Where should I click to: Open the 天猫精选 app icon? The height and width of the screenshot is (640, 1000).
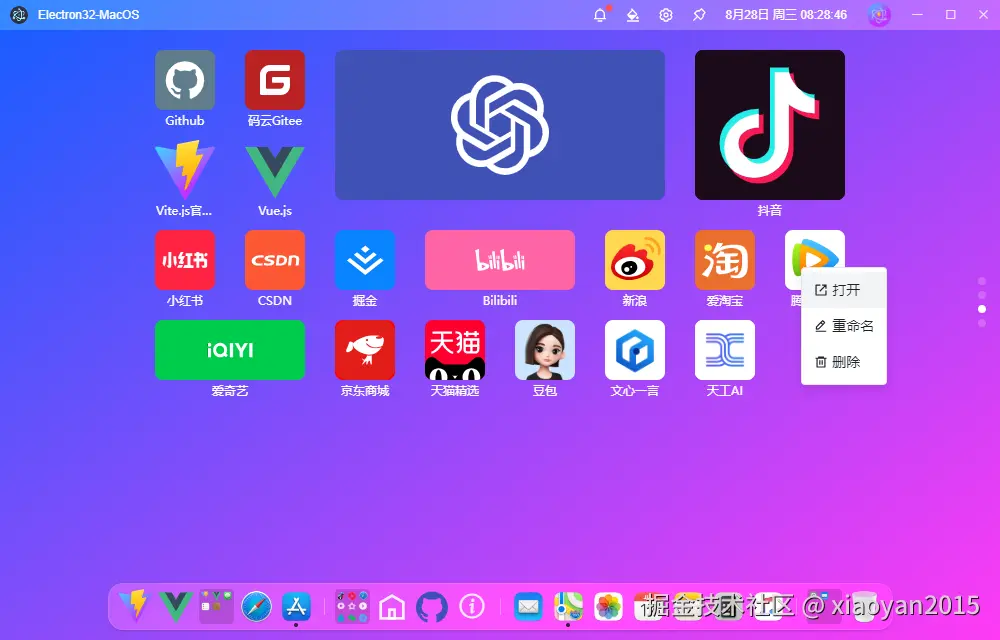click(x=455, y=350)
